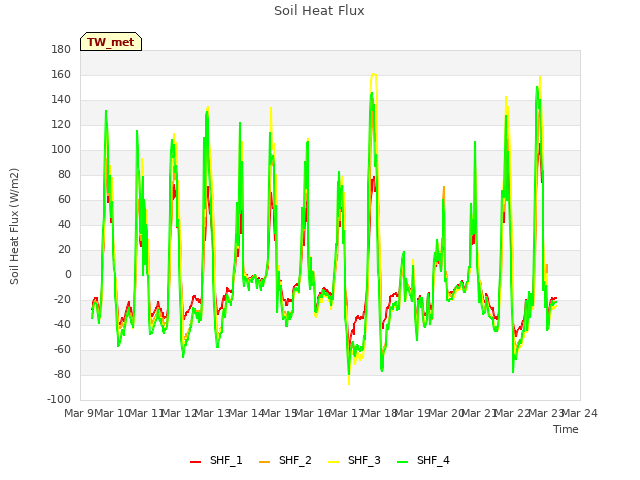The image size is (640, 480).
Task: Click the Mar 9 x-axis tick label
Action: [x=79, y=413]
